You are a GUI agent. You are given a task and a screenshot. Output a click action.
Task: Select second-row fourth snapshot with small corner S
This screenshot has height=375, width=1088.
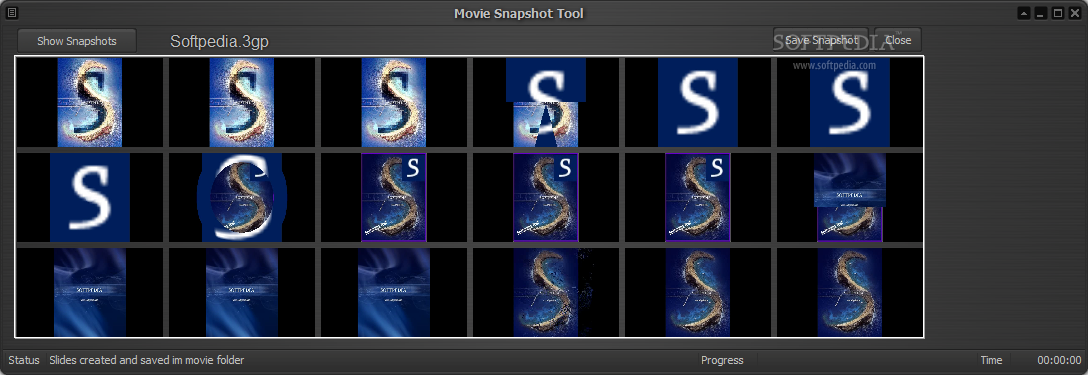point(545,197)
